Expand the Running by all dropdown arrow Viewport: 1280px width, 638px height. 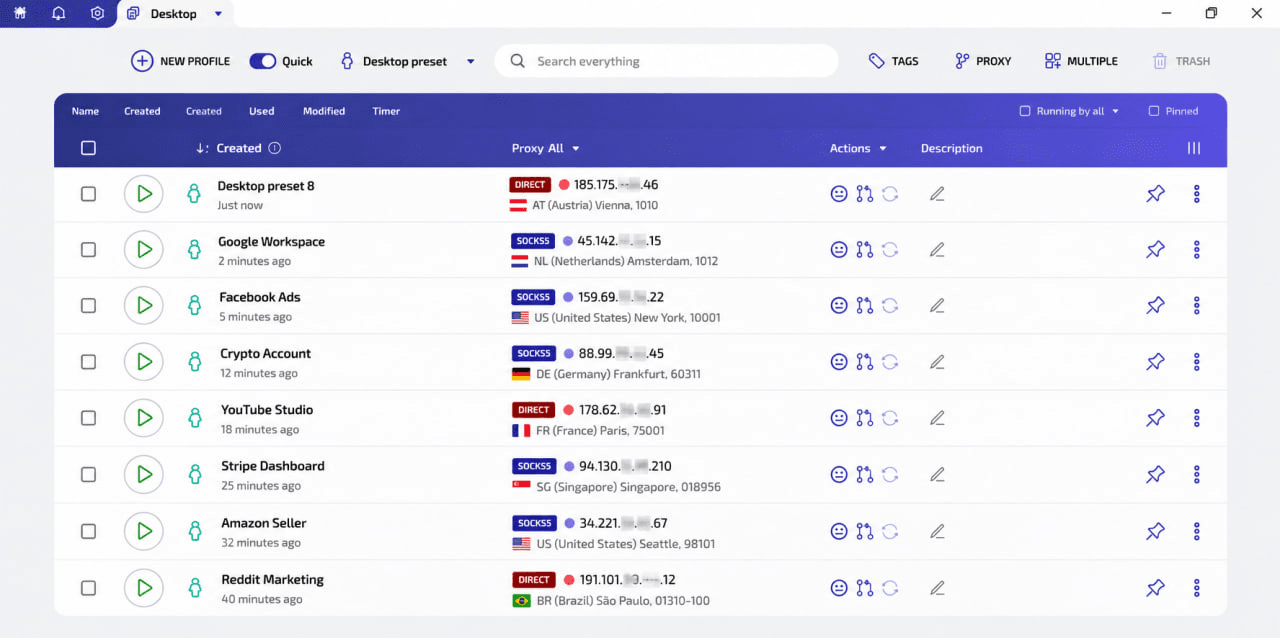tap(1115, 111)
